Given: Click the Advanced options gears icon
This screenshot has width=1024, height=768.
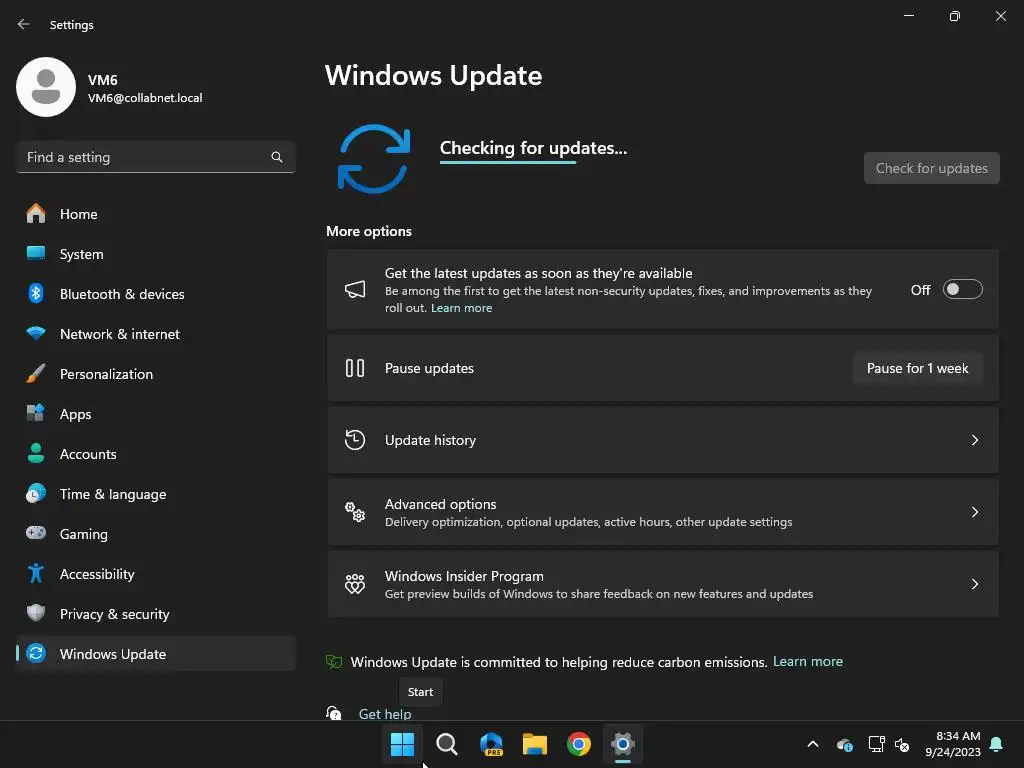Looking at the screenshot, I should 355,512.
